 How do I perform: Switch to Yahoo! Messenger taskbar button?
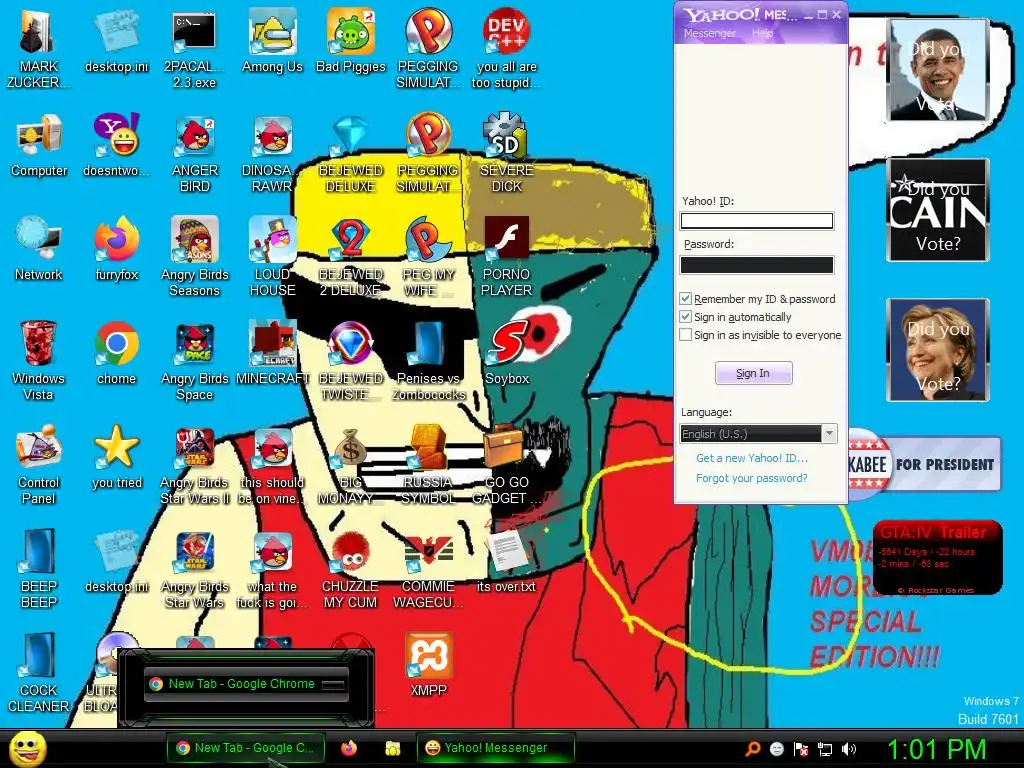[x=495, y=748]
